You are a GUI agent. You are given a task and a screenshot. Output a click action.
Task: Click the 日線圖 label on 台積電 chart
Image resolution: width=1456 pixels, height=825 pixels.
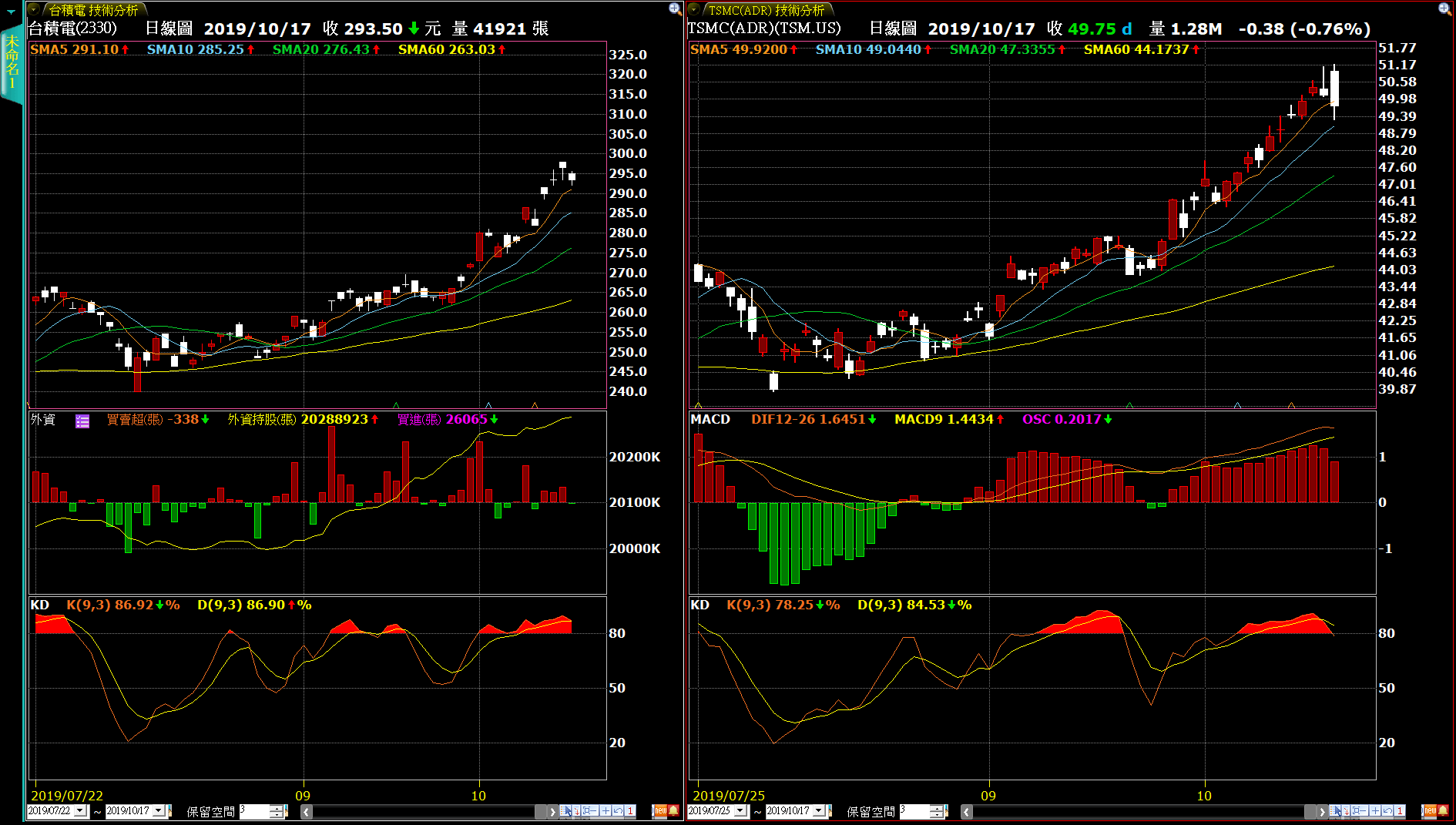[x=169, y=29]
